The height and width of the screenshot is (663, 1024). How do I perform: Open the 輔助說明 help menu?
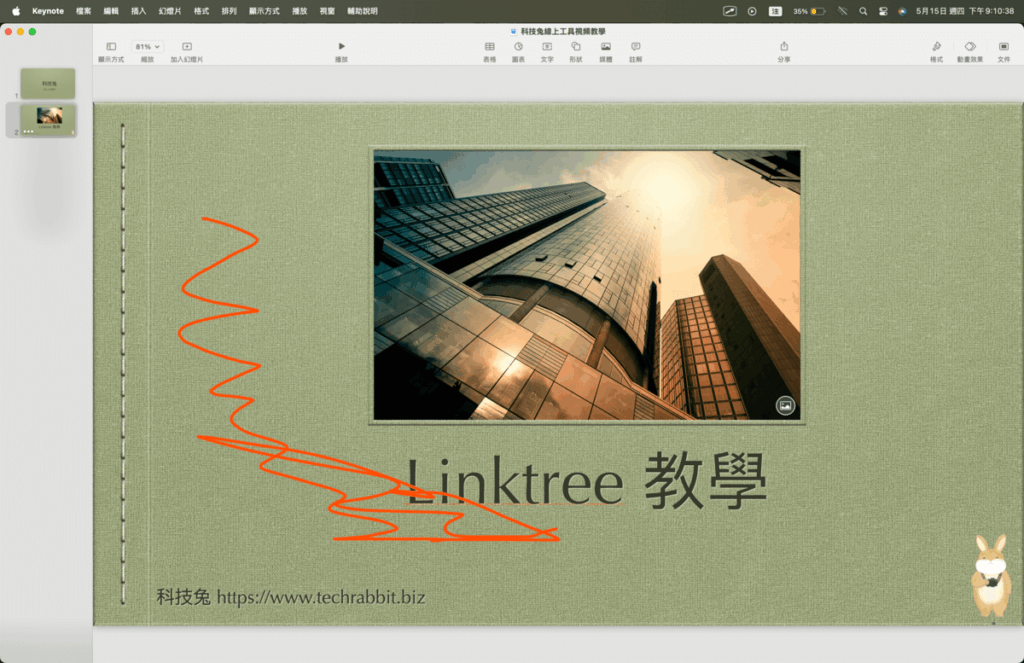pyautogui.click(x=362, y=11)
